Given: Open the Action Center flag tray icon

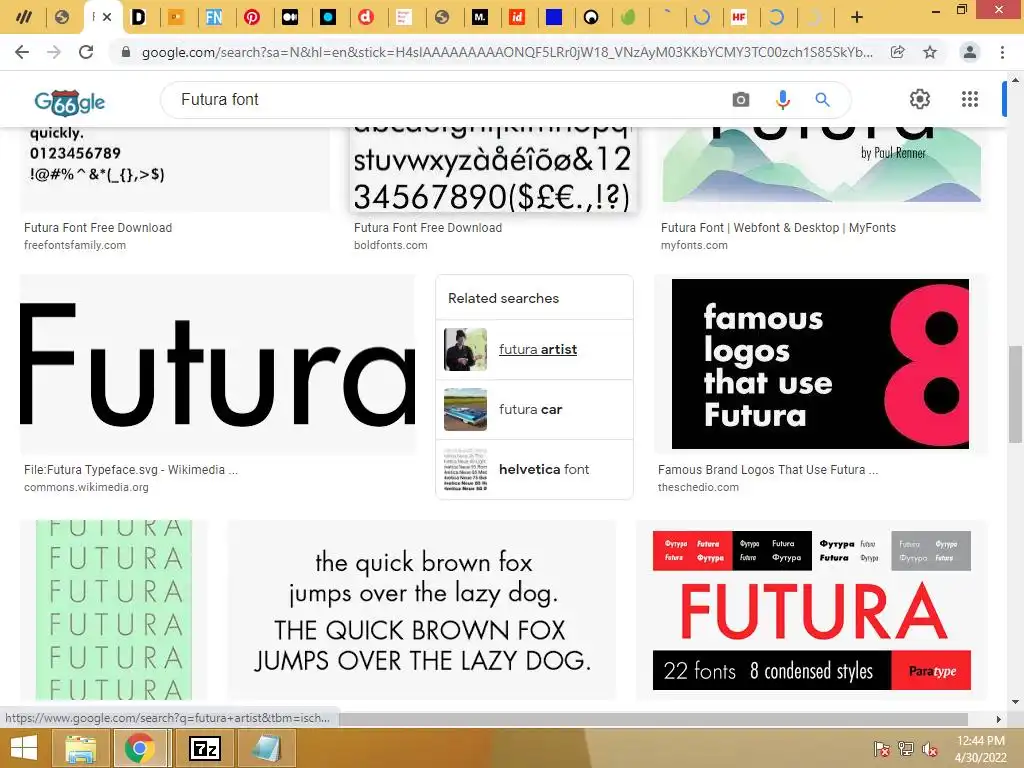Looking at the screenshot, I should point(882,749).
